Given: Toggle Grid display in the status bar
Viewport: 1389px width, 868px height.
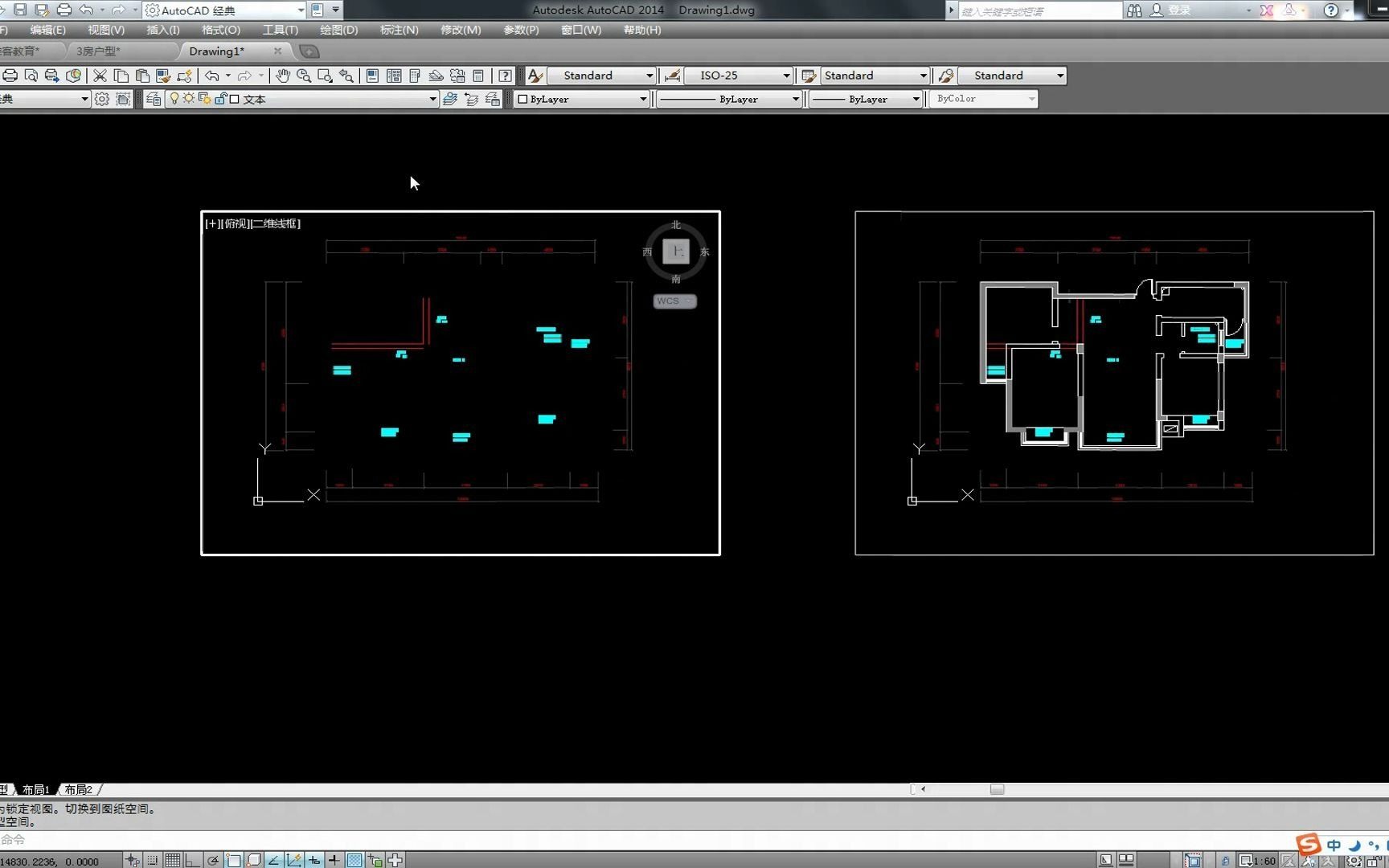Looking at the screenshot, I should (x=172, y=860).
